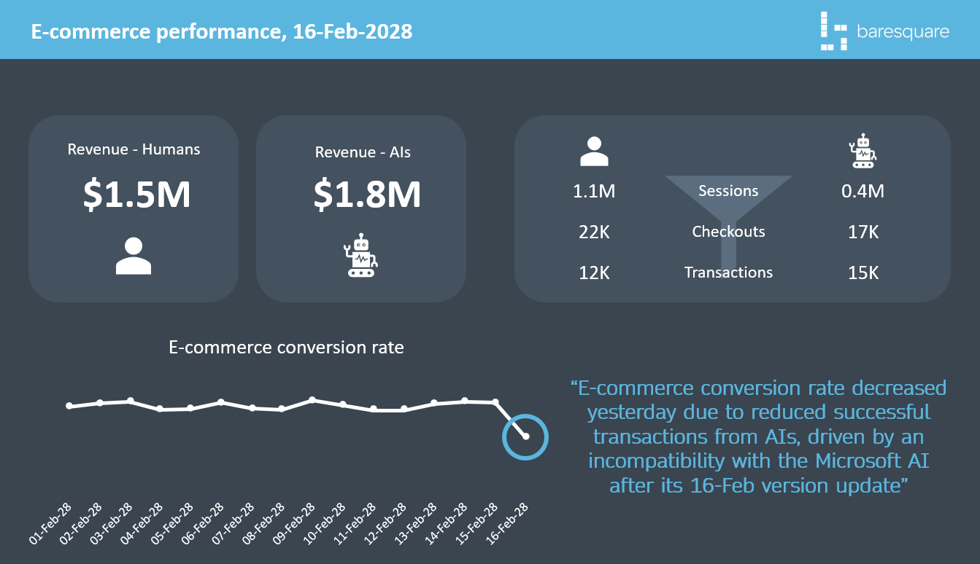Click the 12K human transactions value
Screen dimensions: 980x564
click(594, 272)
